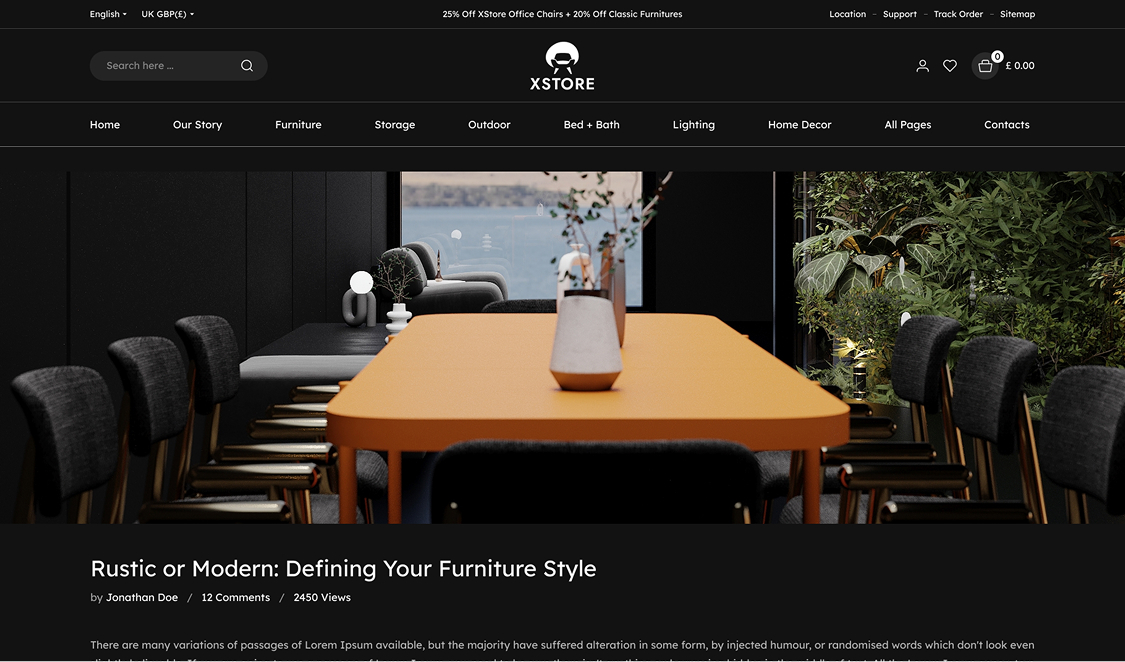Open the wishlist heart icon
Viewport: 1125px width, 662px height.
(950, 66)
